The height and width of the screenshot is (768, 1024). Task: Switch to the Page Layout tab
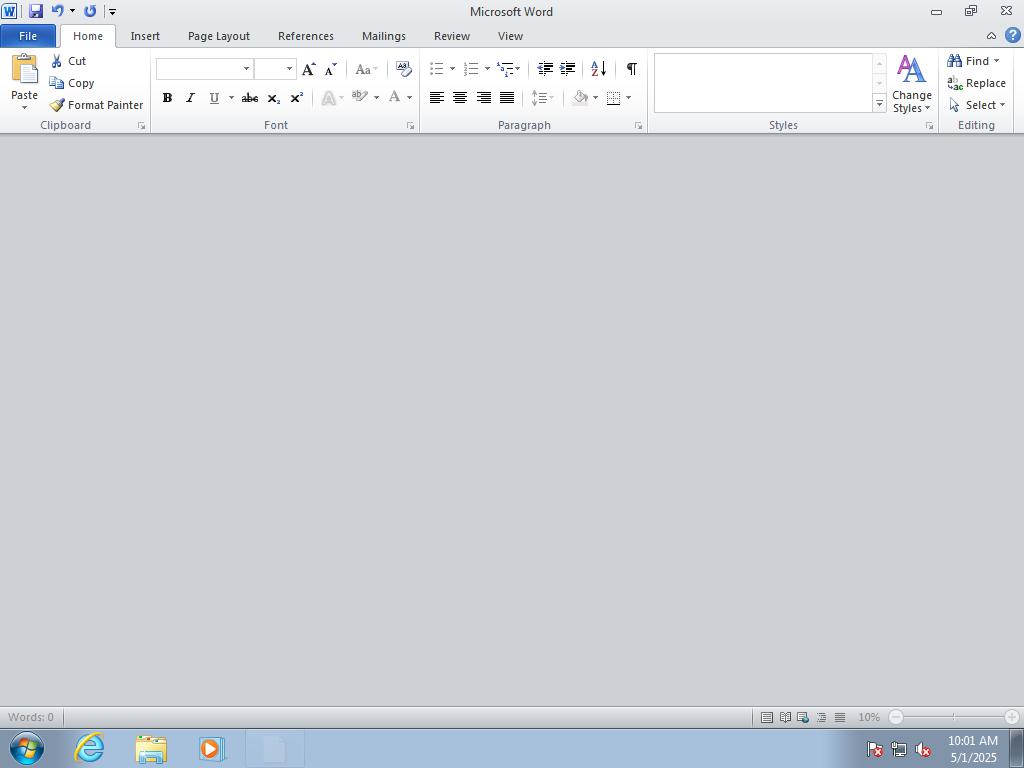point(219,36)
